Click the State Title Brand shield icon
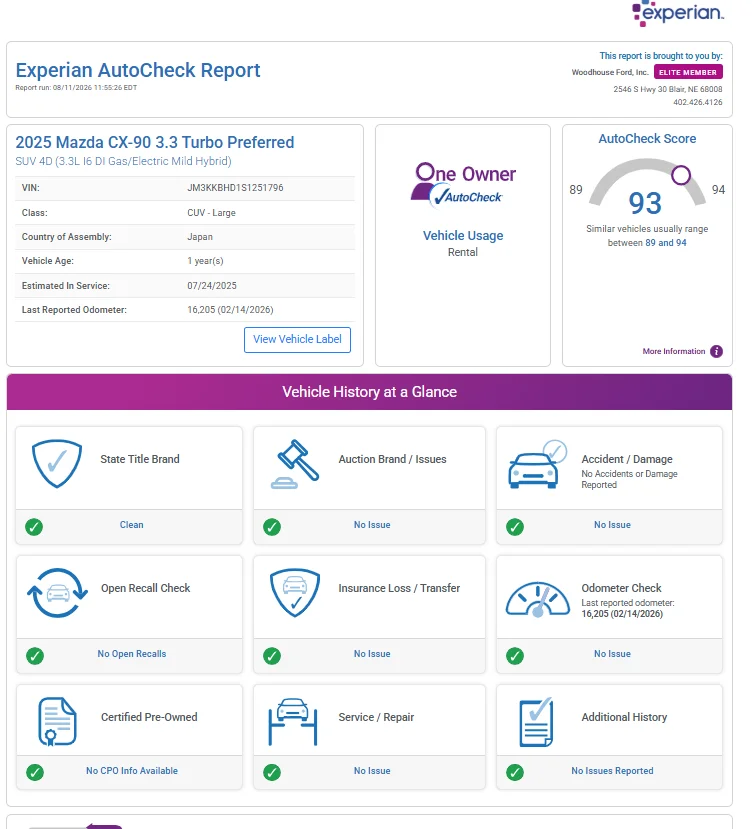The image size is (752, 829). (x=57, y=463)
